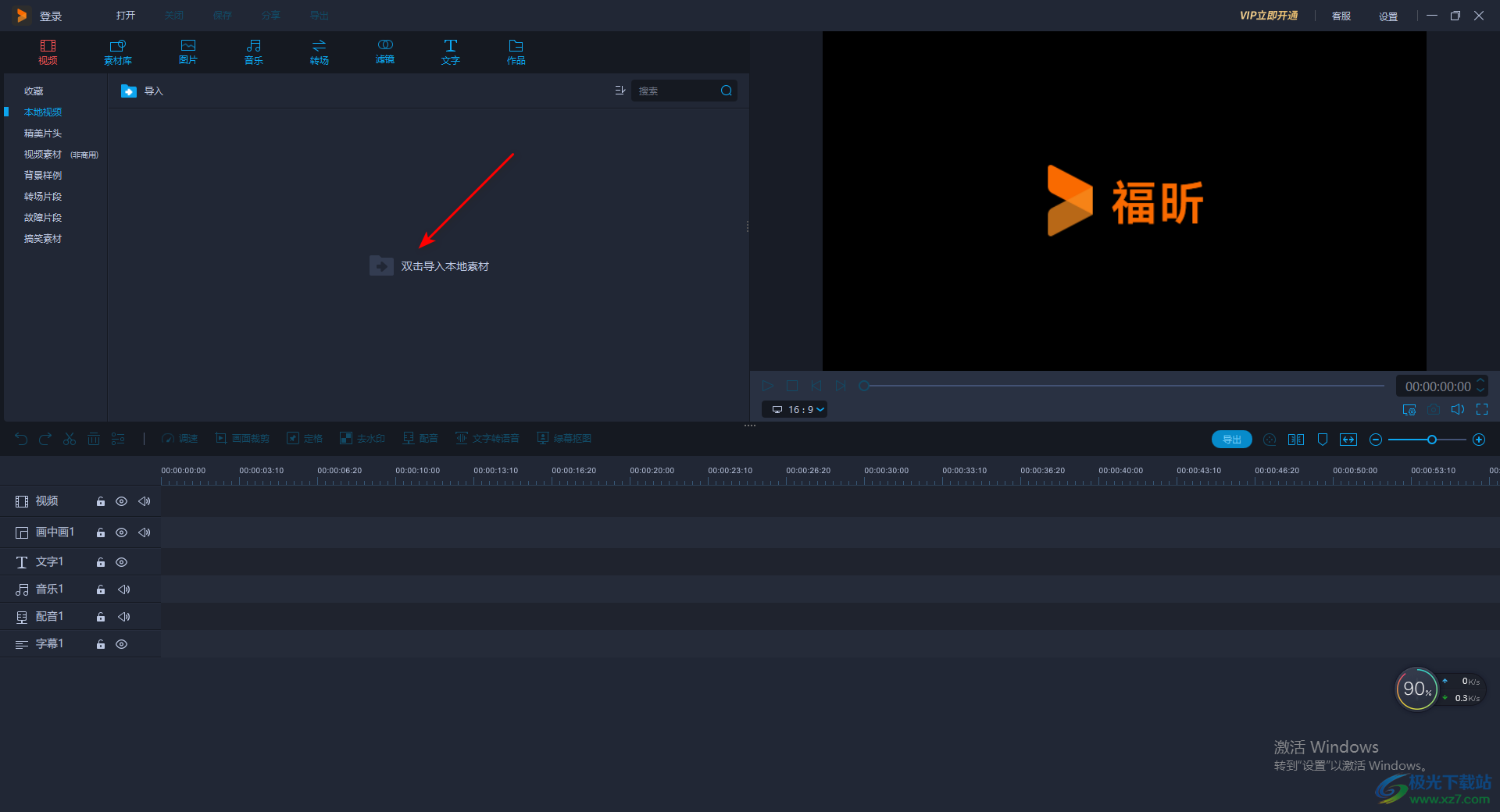The height and width of the screenshot is (812, 1500).
Task: Hide the 字幕1 subtitle track
Action: [x=122, y=644]
